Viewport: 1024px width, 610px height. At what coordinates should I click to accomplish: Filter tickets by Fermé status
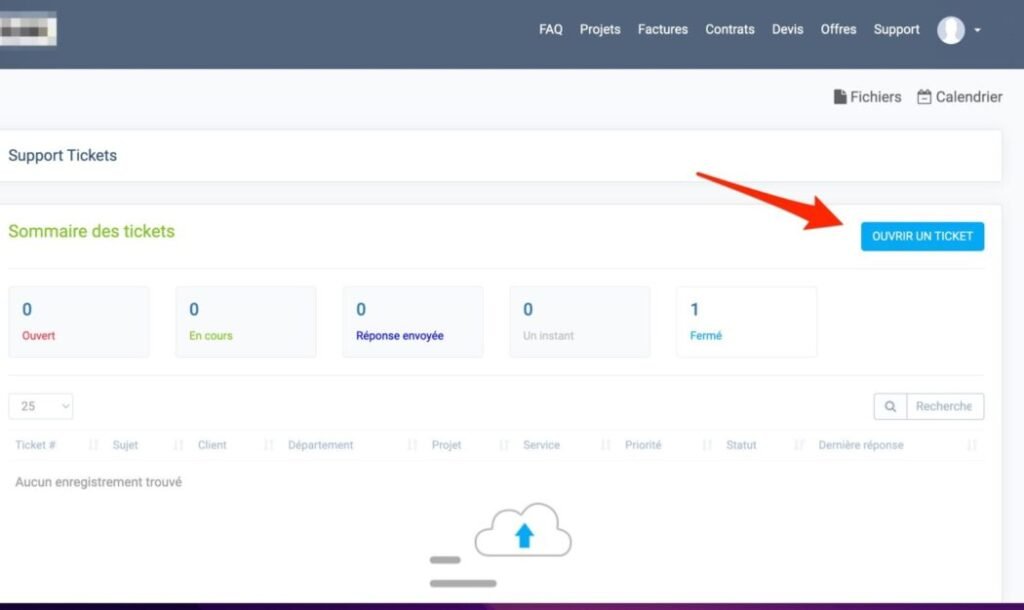point(746,322)
